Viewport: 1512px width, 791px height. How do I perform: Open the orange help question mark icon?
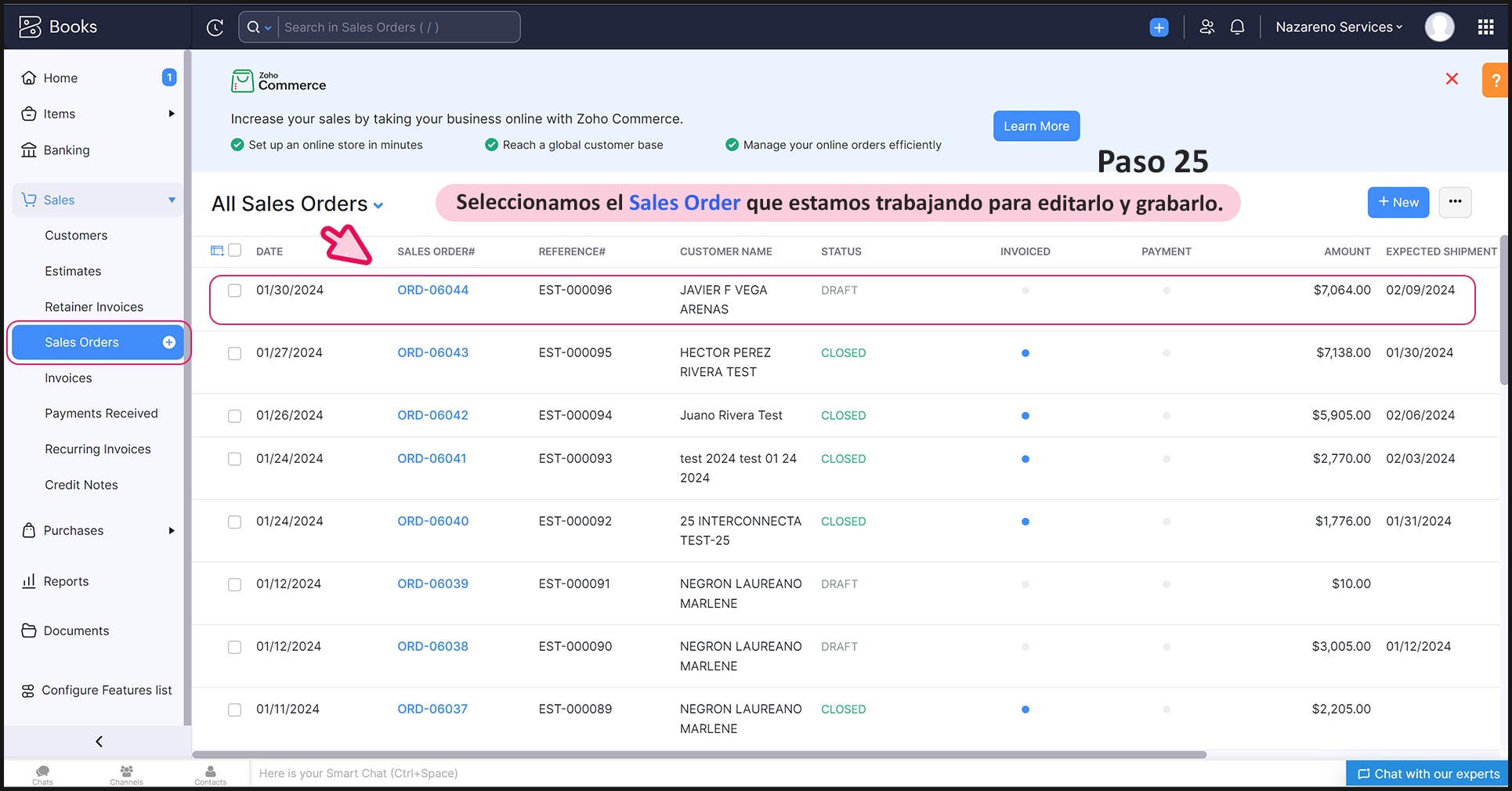1495,81
